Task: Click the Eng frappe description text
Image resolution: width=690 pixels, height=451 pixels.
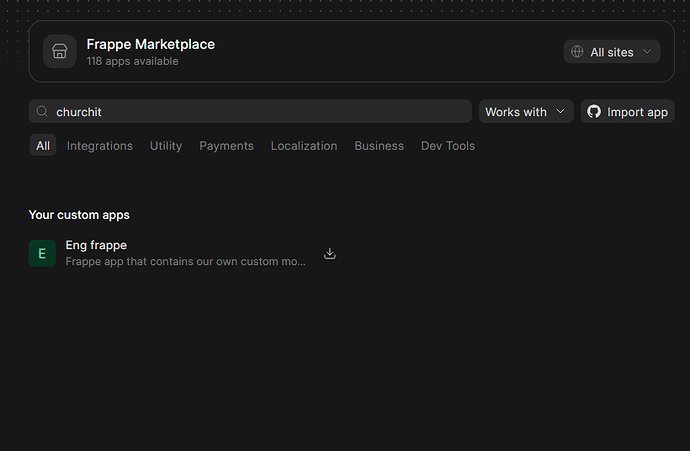Action: (x=185, y=261)
